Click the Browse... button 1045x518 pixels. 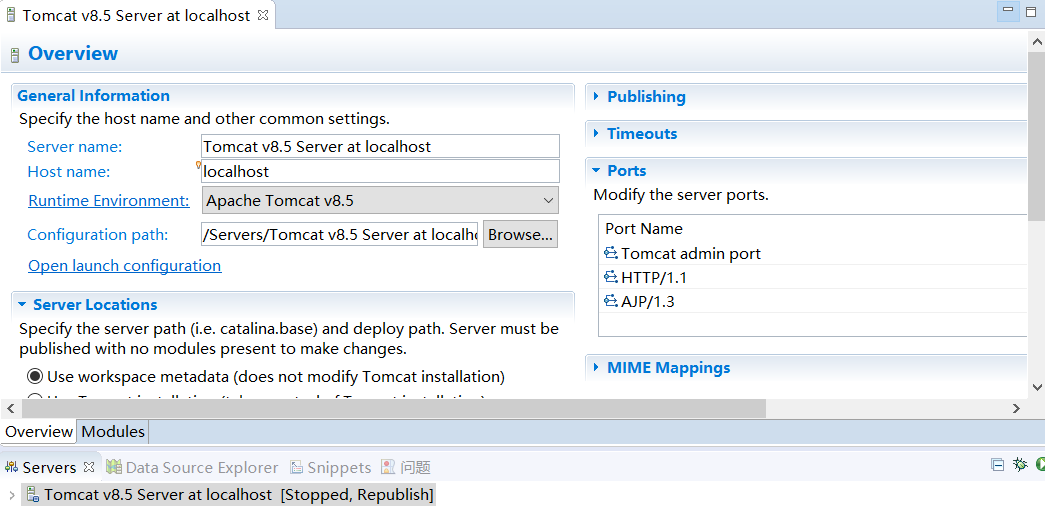[x=520, y=235]
